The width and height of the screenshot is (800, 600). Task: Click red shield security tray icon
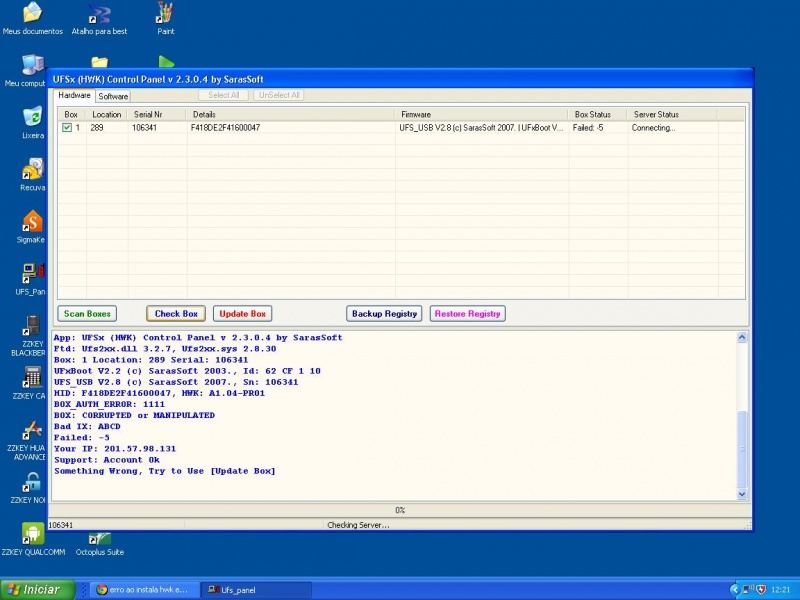[x=760, y=590]
